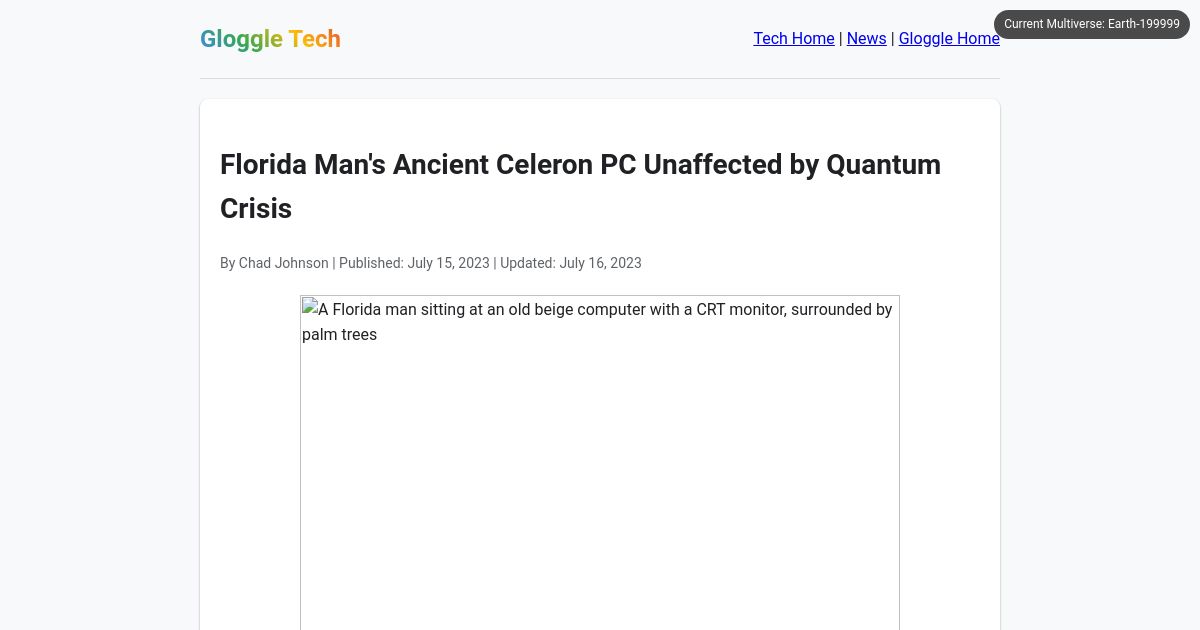Click the Gloggle Tech logo

click(270, 39)
